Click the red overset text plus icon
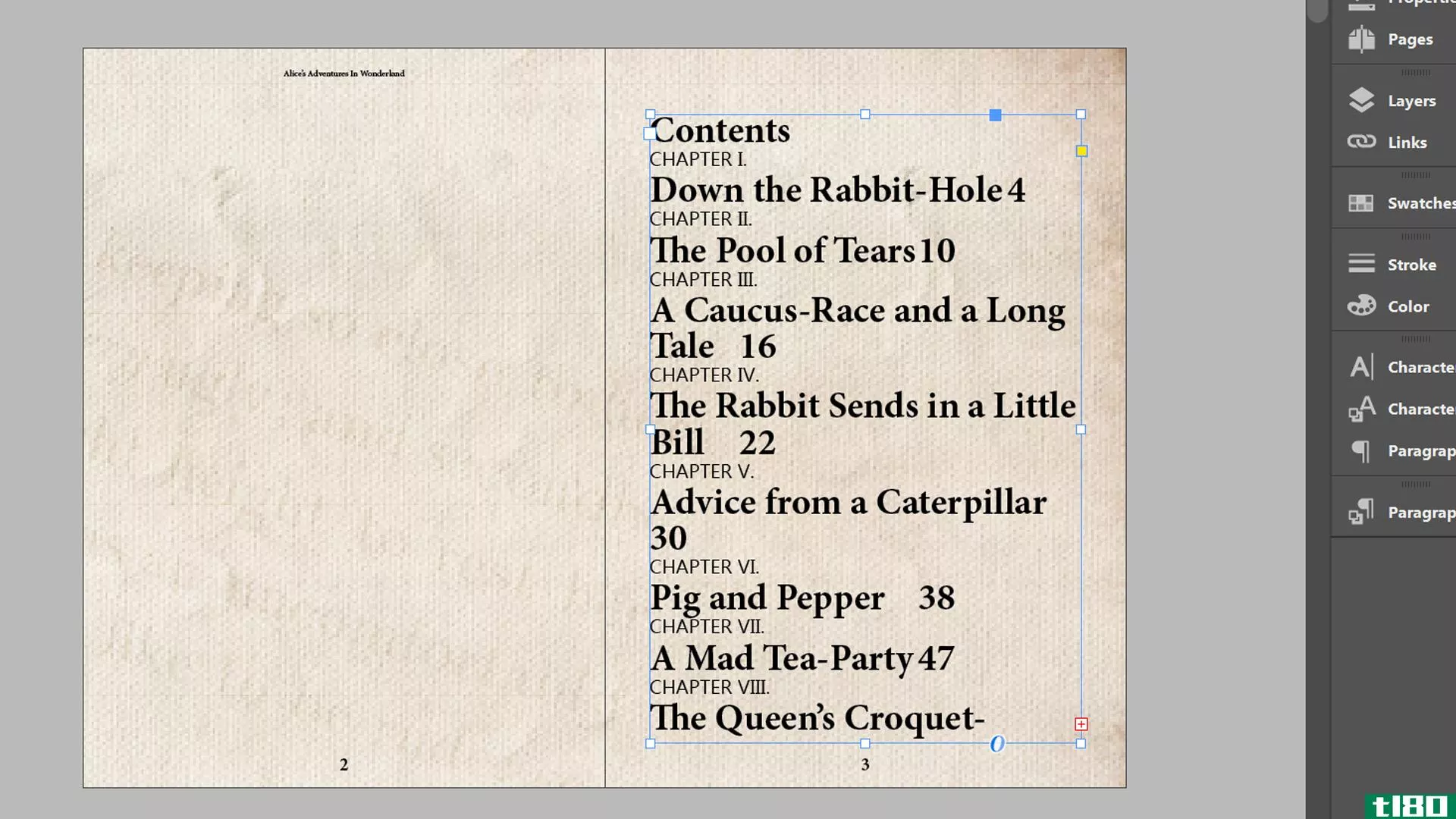The width and height of the screenshot is (1456, 819). pyautogui.click(x=1081, y=724)
